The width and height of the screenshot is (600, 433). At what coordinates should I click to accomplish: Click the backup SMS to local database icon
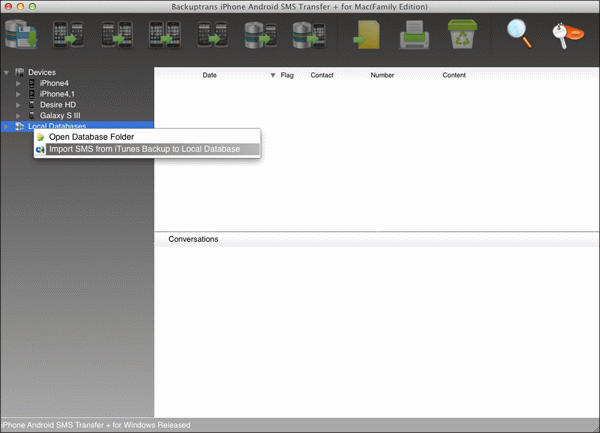pos(21,34)
